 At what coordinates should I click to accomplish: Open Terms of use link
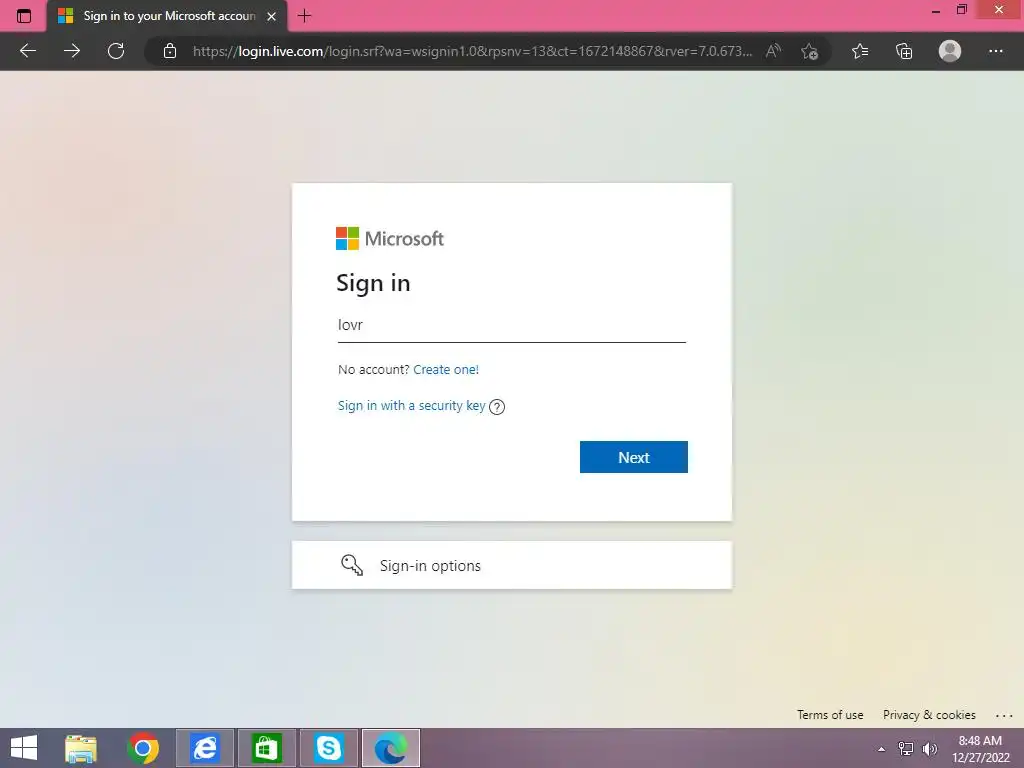(830, 715)
